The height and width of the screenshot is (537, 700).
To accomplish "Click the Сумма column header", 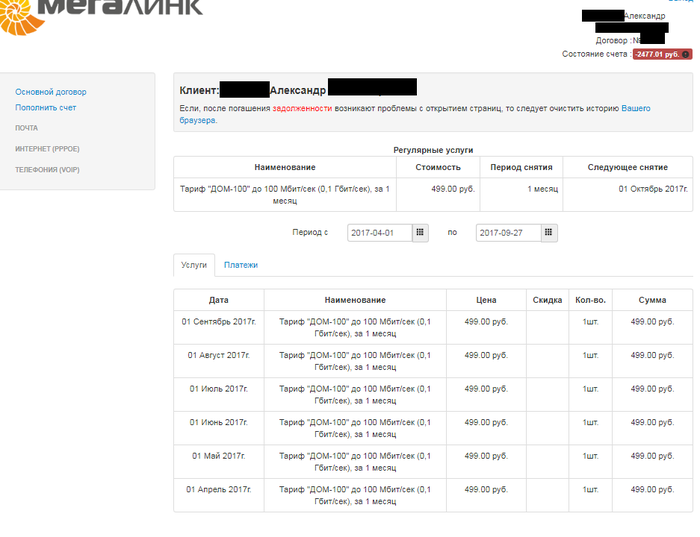I will coord(651,300).
